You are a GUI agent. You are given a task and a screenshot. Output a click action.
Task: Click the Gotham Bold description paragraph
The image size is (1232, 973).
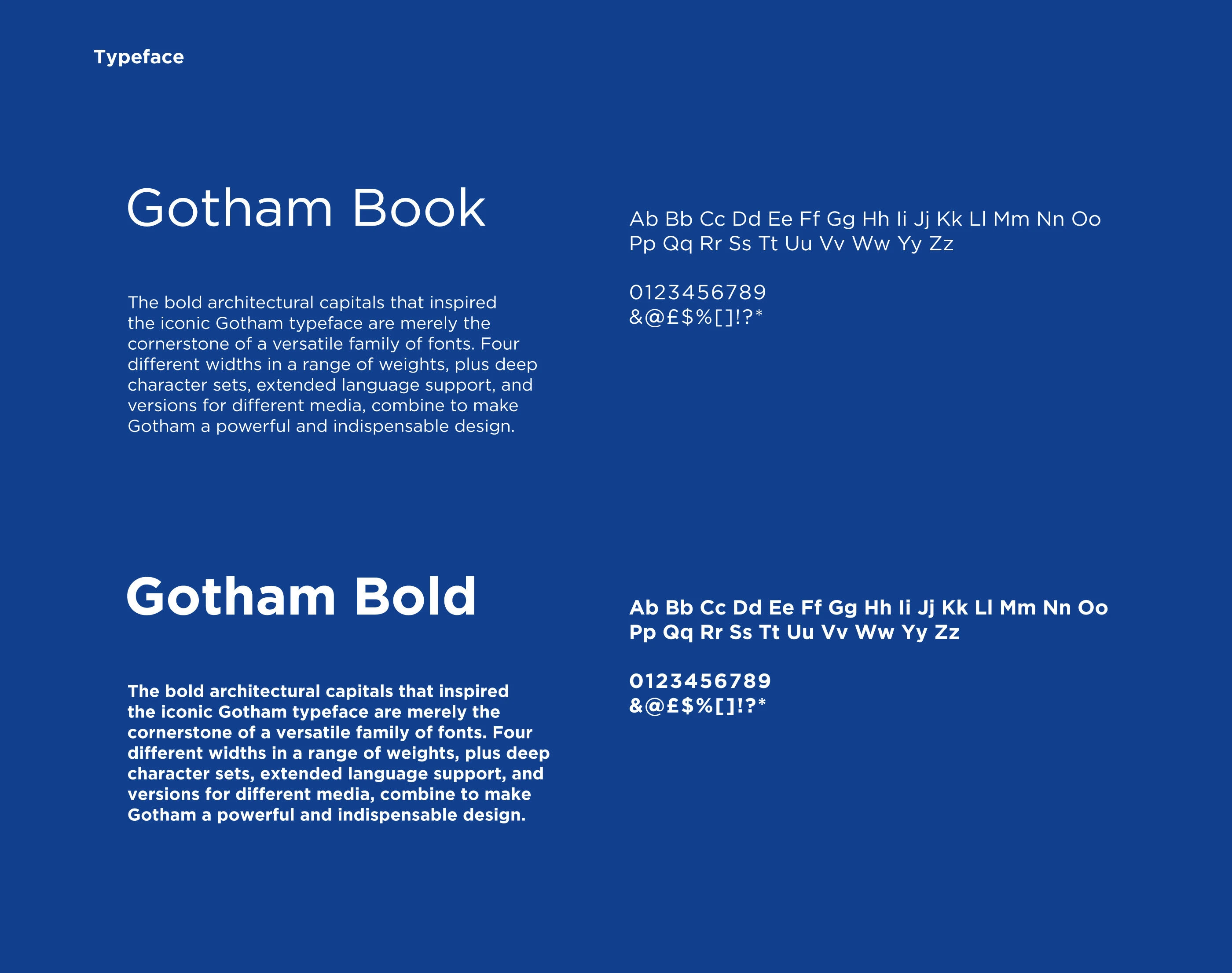[338, 753]
